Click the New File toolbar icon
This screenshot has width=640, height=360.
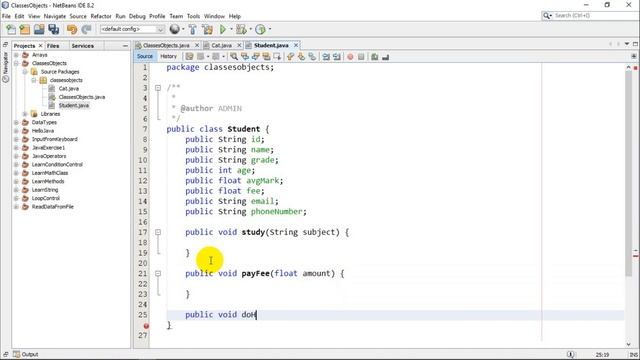coord(11,29)
